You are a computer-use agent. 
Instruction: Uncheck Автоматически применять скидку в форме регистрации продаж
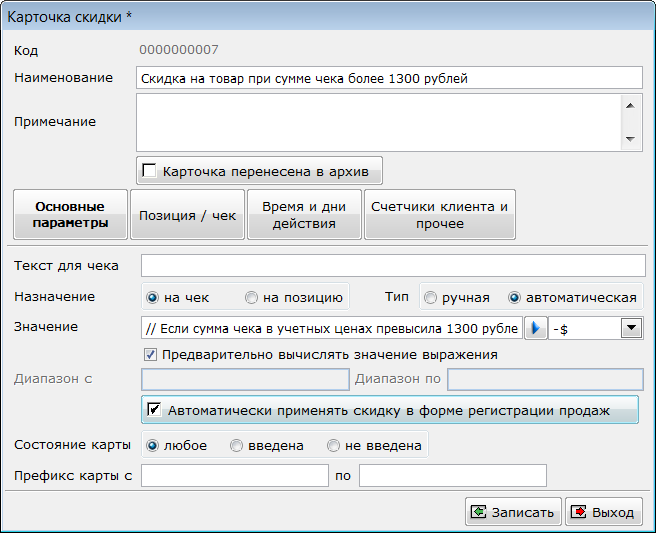click(154, 410)
